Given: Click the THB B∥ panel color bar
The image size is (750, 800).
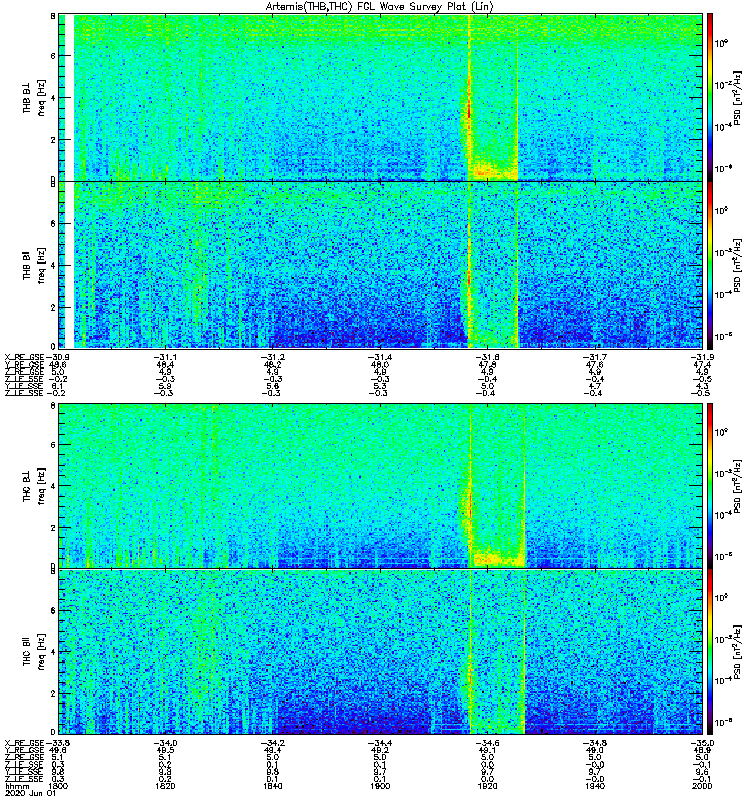Looking at the screenshot, I should coord(710,265).
